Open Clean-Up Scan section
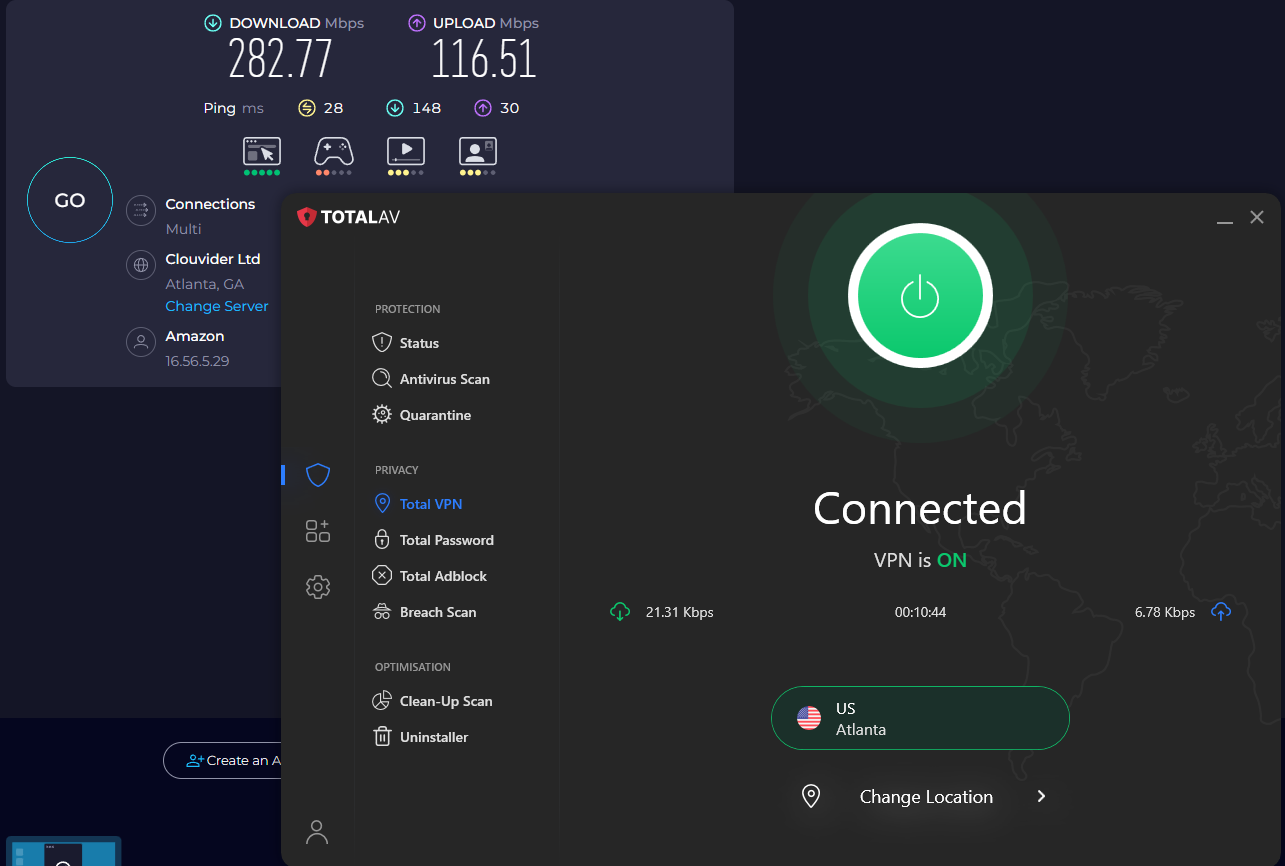 432,701
